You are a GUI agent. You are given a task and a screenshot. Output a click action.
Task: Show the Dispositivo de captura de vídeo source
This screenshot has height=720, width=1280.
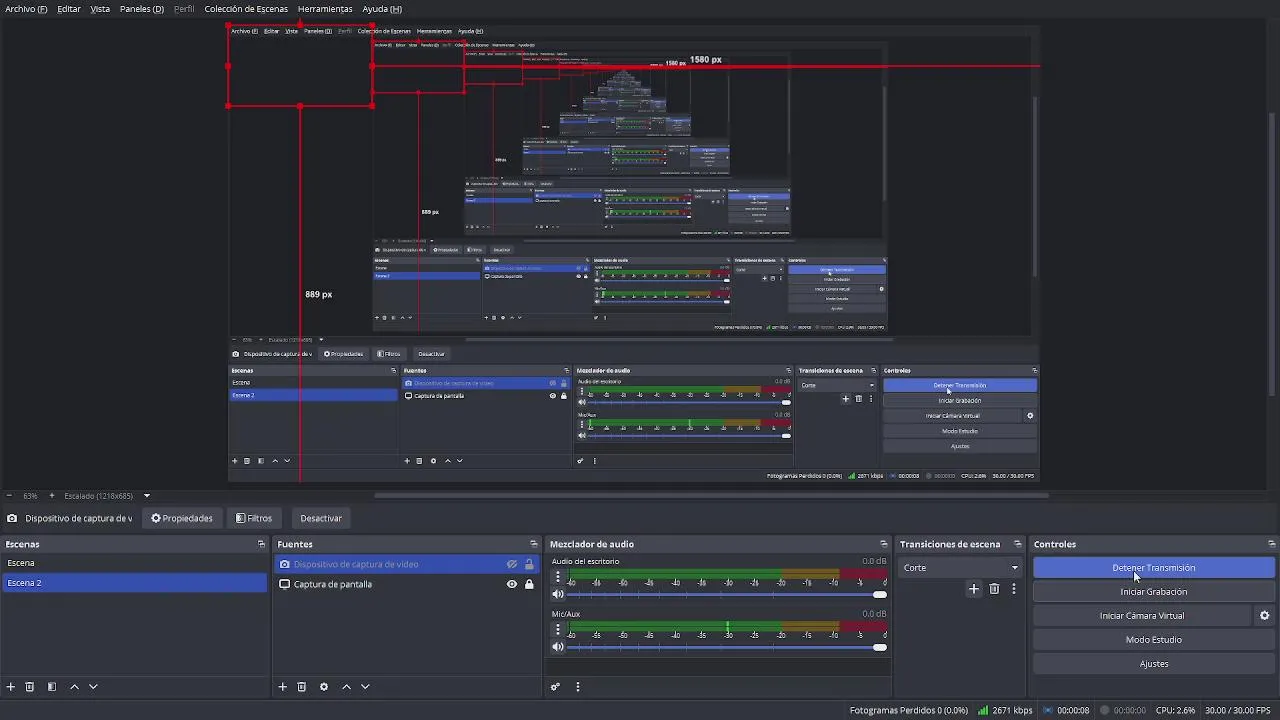click(x=512, y=565)
